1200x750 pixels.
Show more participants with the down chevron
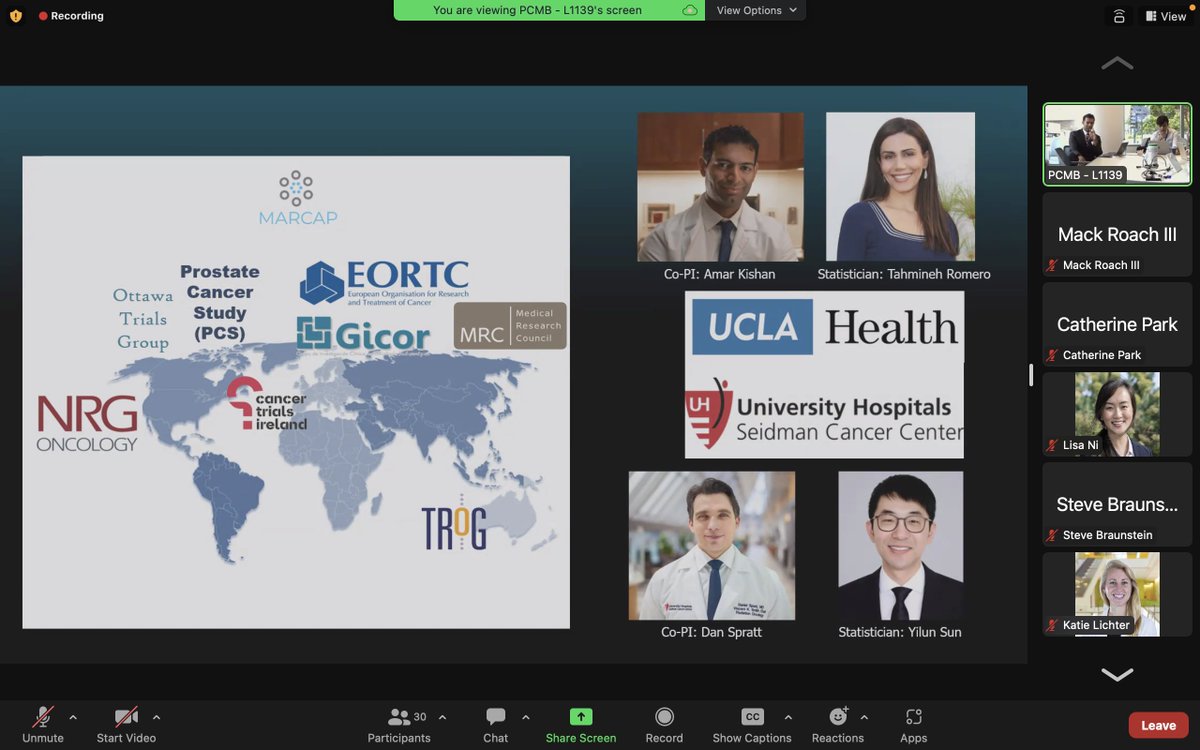pos(1117,675)
